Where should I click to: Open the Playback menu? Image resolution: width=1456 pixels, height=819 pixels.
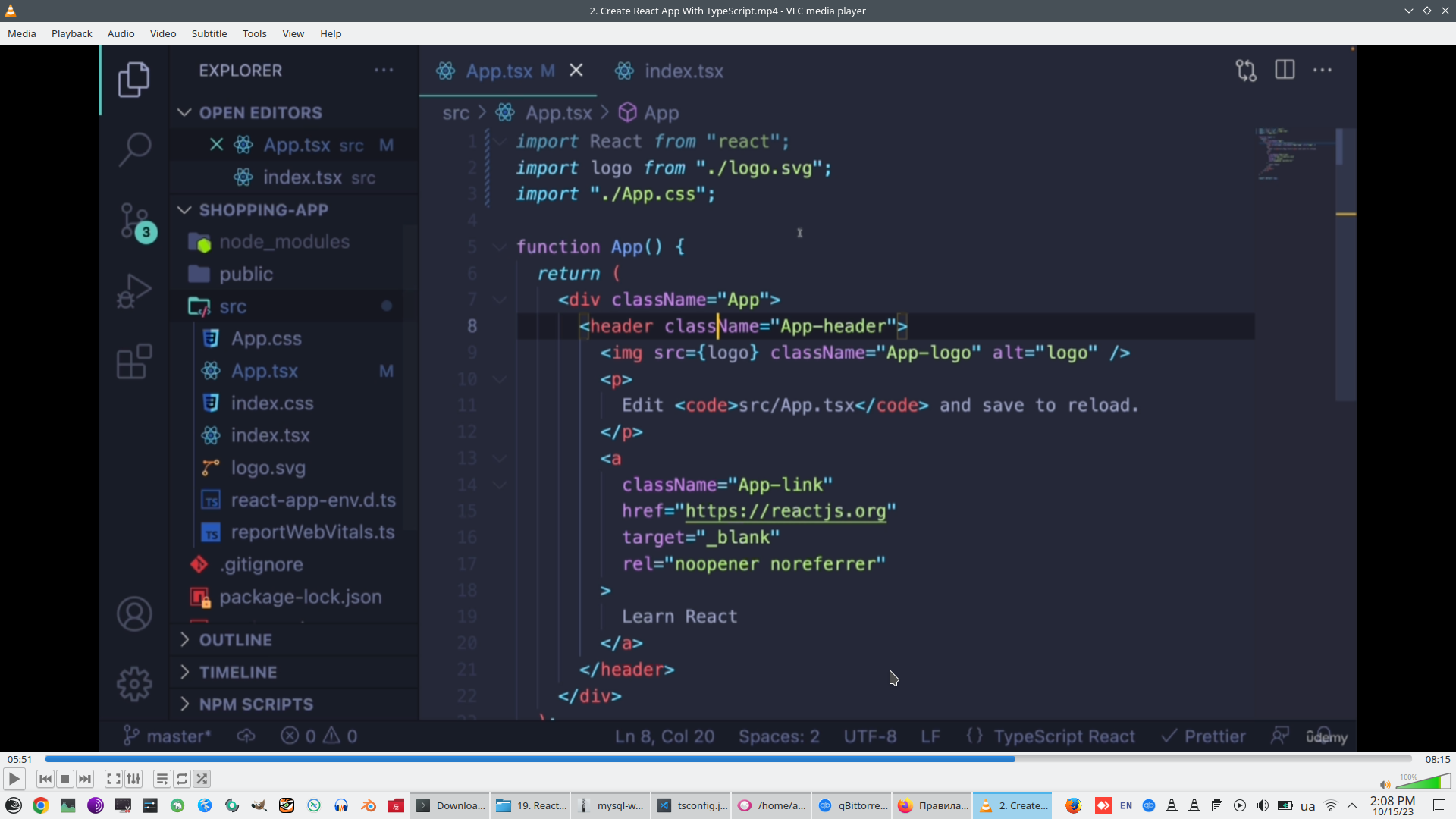pos(71,33)
